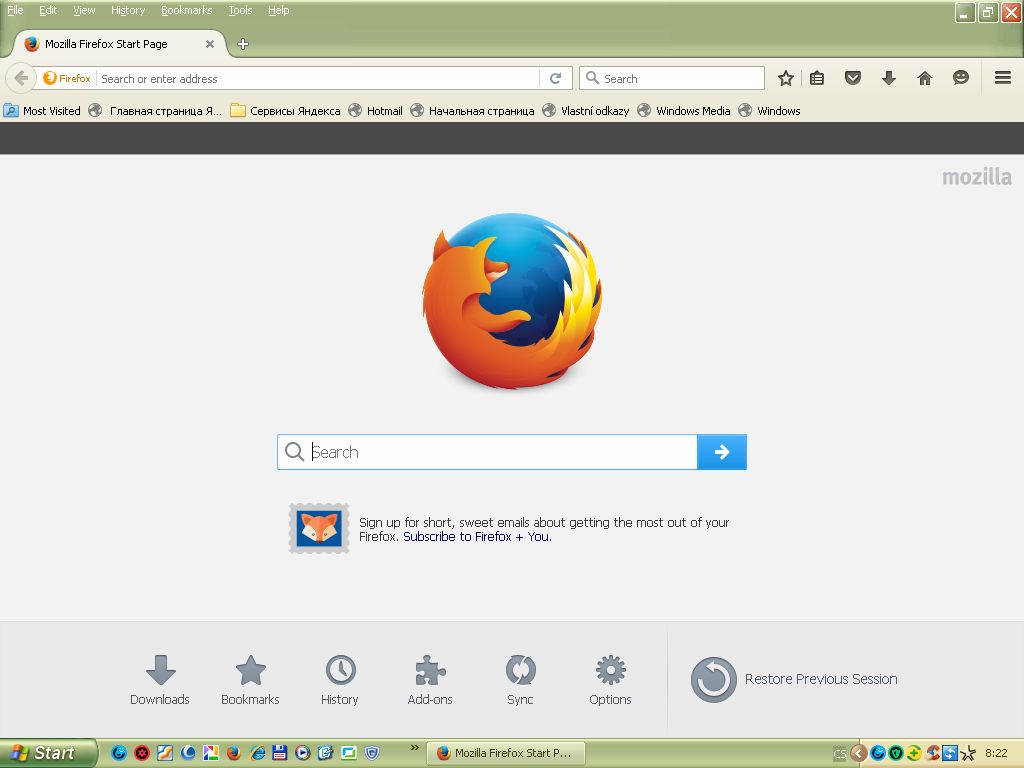Click the Windows Start button
Image resolution: width=1024 pixels, height=768 pixels.
pyautogui.click(x=47, y=753)
